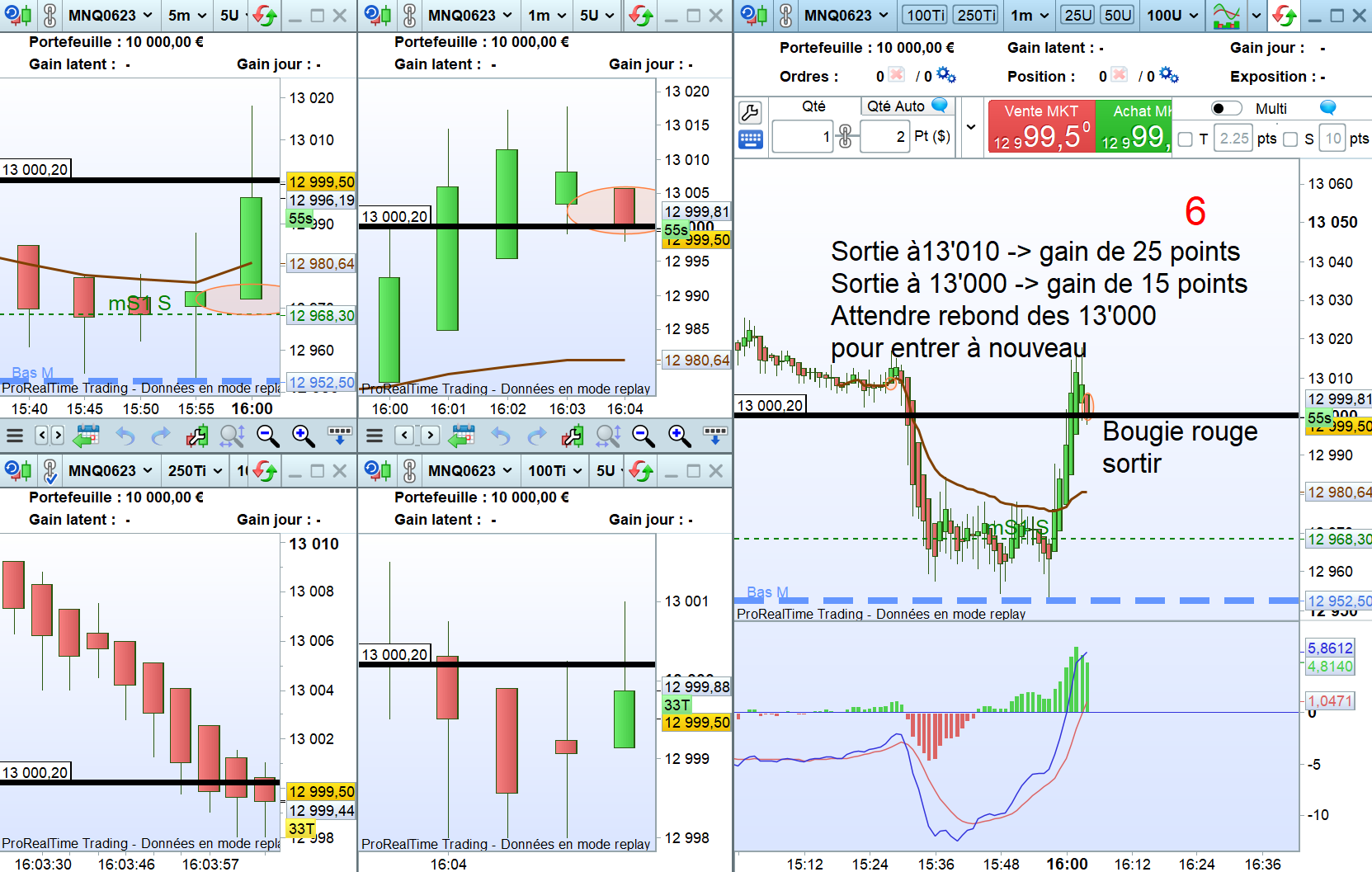Click the download-bars icon under the 5m chart

coord(340,435)
